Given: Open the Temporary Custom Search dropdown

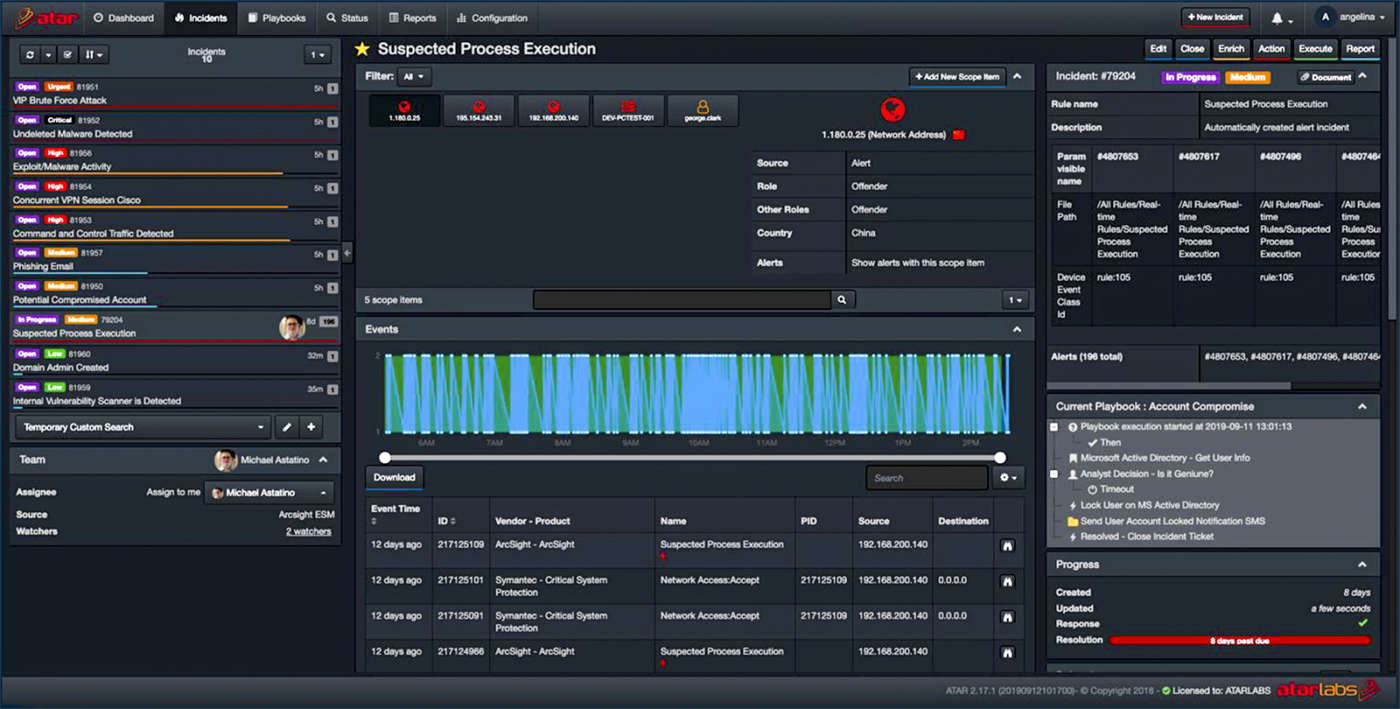Looking at the screenshot, I should point(143,427).
